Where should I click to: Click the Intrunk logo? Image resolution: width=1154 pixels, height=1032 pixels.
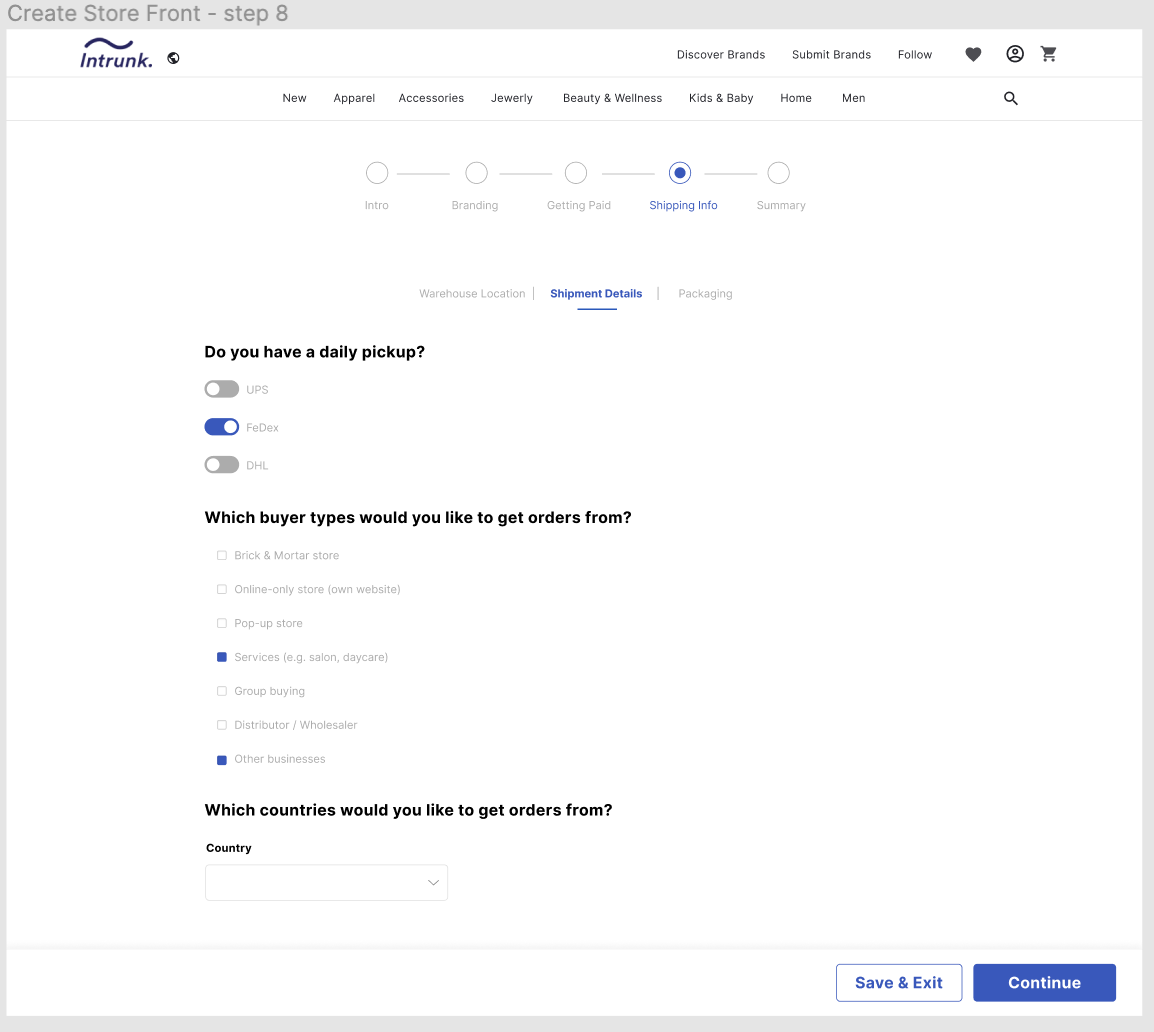116,54
